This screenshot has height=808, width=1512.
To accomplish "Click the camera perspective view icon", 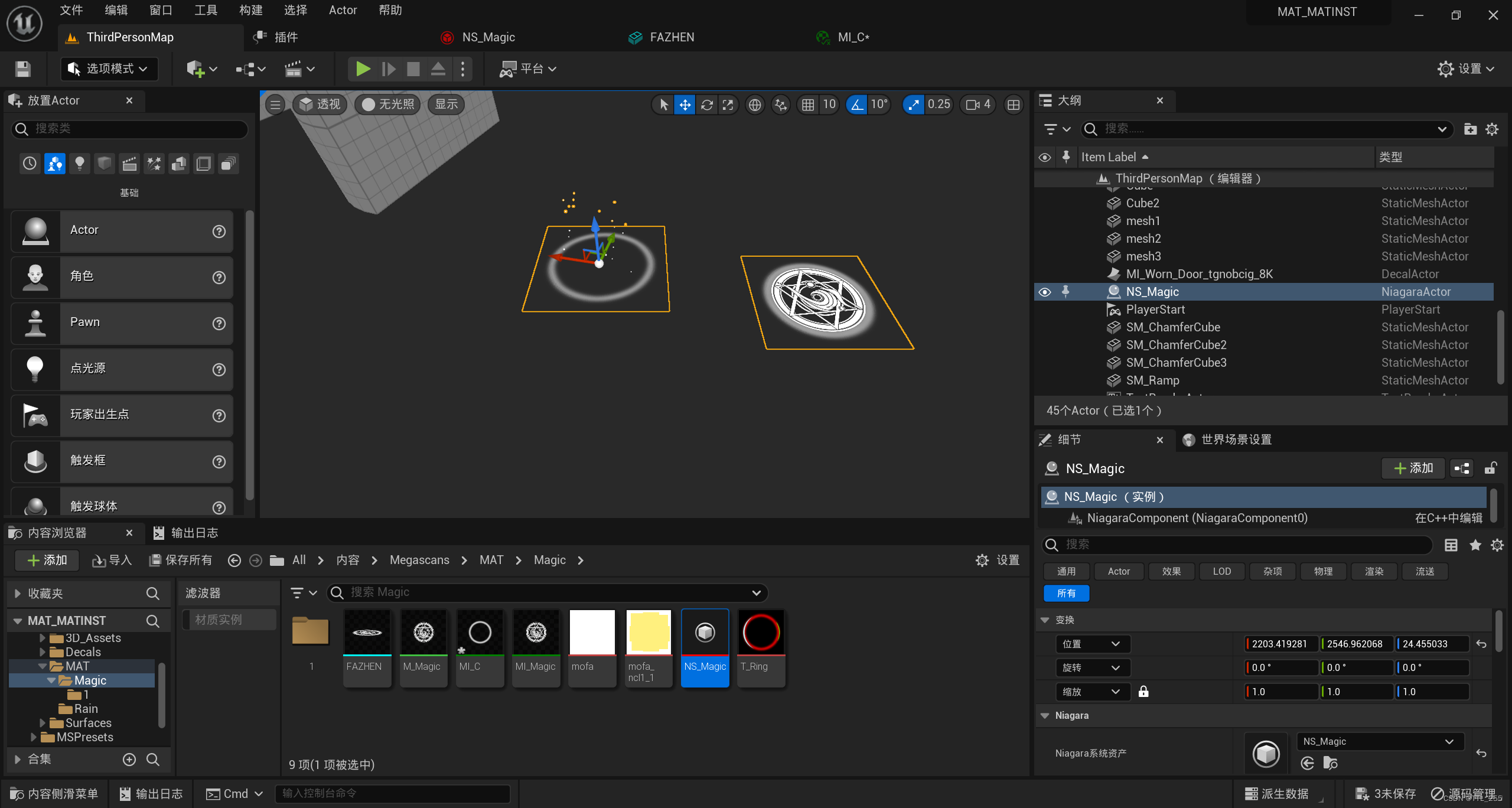I will click(321, 103).
